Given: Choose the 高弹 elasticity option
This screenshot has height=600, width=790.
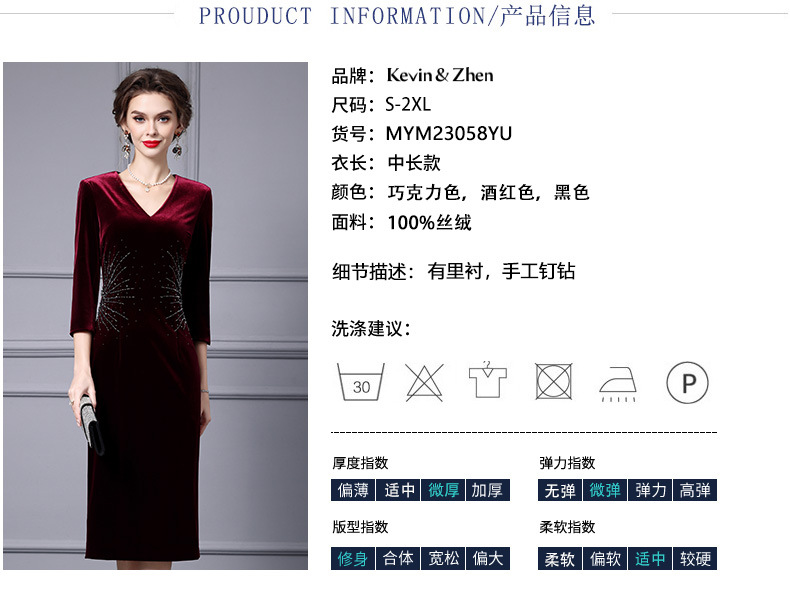Looking at the screenshot, I should click(x=695, y=490).
